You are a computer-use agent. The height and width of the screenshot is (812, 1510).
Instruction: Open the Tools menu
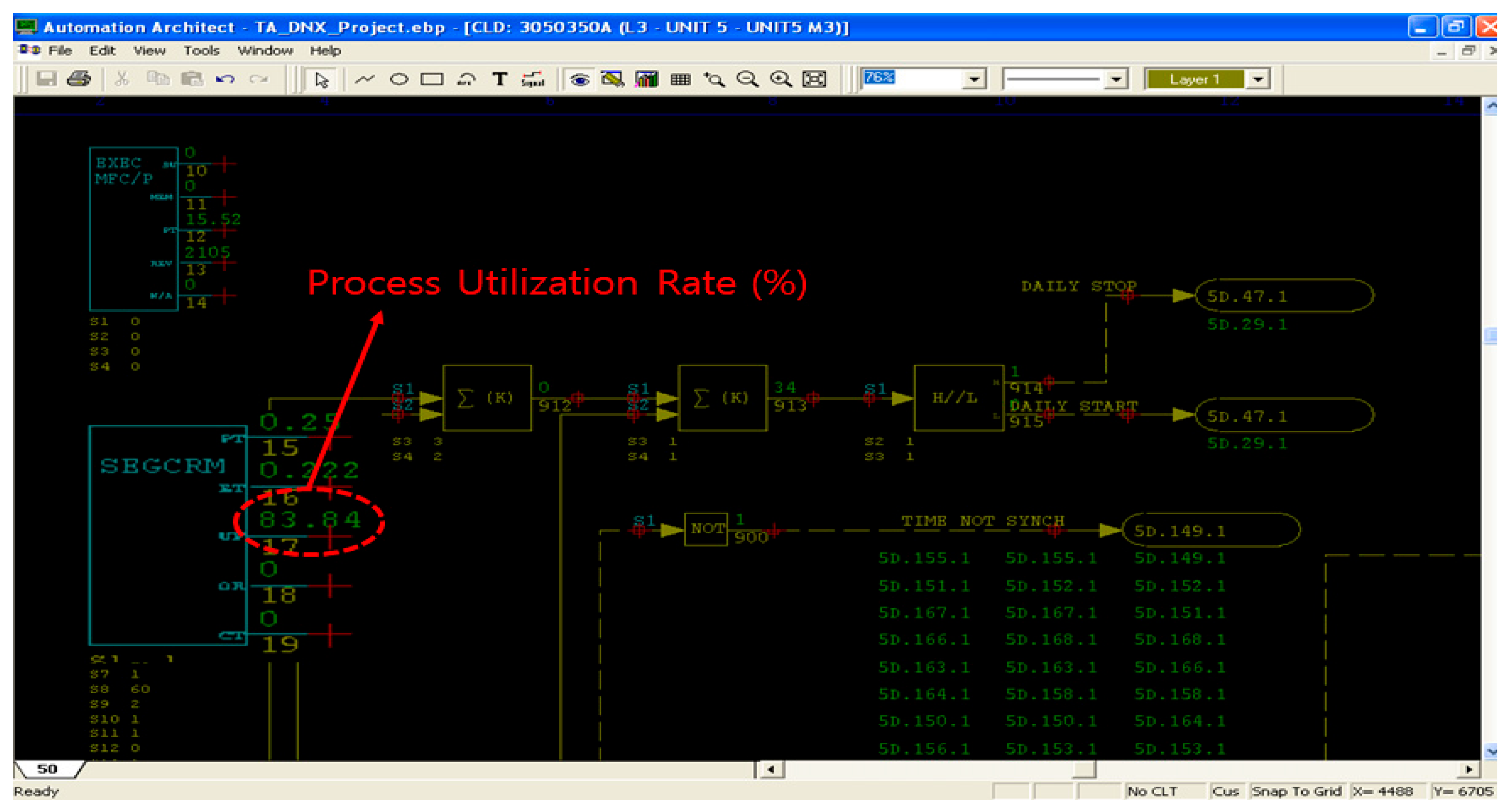201,51
